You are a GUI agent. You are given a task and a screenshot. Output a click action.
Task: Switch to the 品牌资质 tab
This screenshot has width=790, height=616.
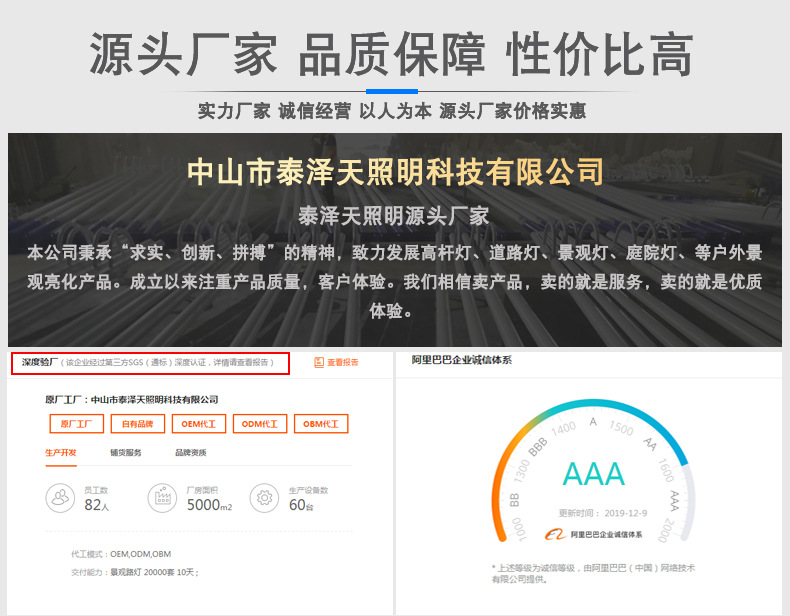pyautogui.click(x=190, y=452)
